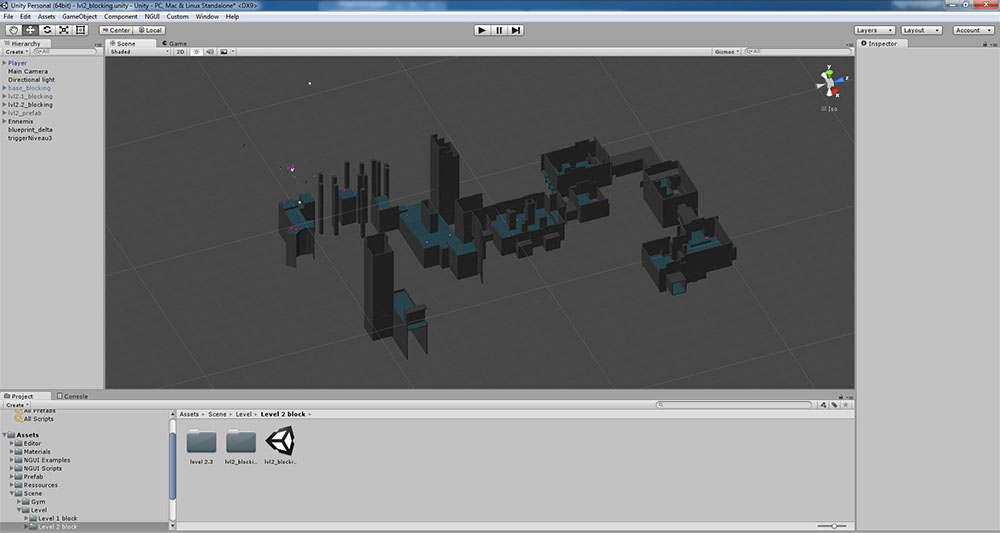Toggle scene lighting button
The height and width of the screenshot is (533, 1000).
(196, 51)
